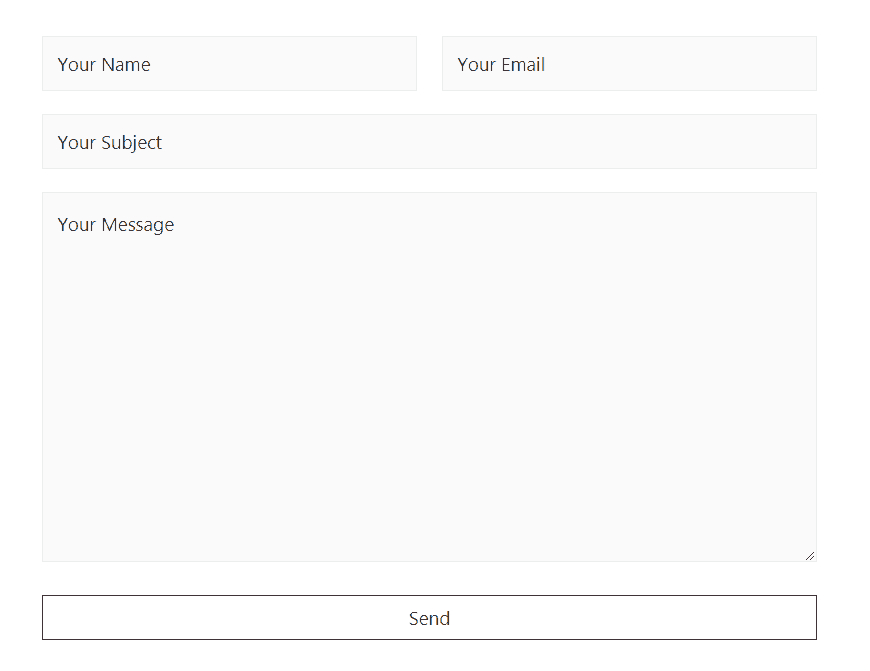The height and width of the screenshot is (671, 870).
Task: Click the 'Your Name' placeholder text
Action: click(x=104, y=64)
